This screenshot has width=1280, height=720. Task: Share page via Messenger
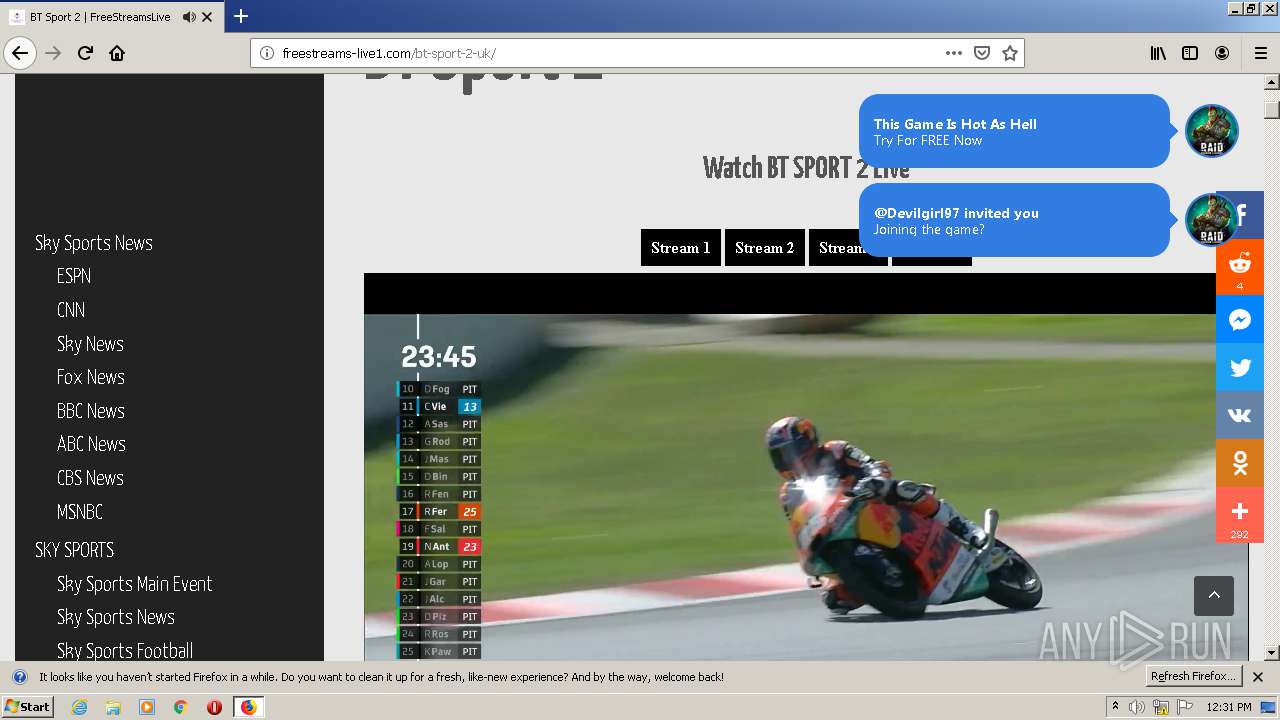[1240, 319]
